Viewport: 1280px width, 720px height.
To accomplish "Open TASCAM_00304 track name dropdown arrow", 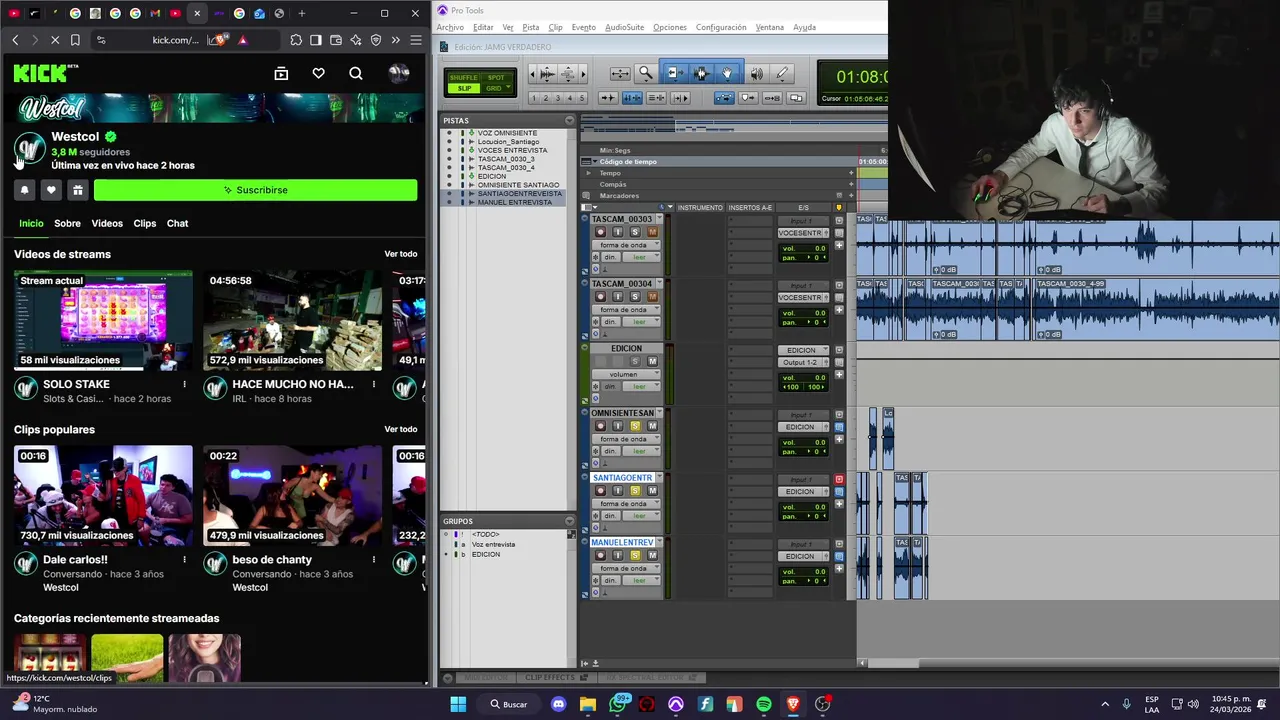I will click(658, 284).
